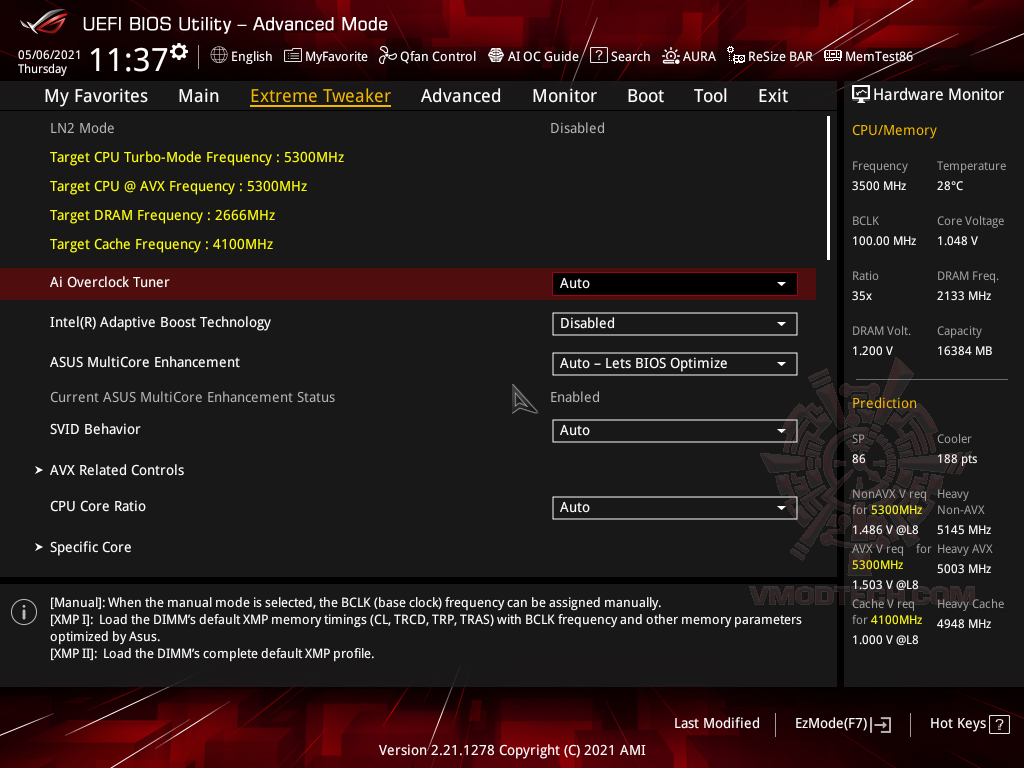Open ASUS MultiCore Enhancement dropdown

coord(675,363)
